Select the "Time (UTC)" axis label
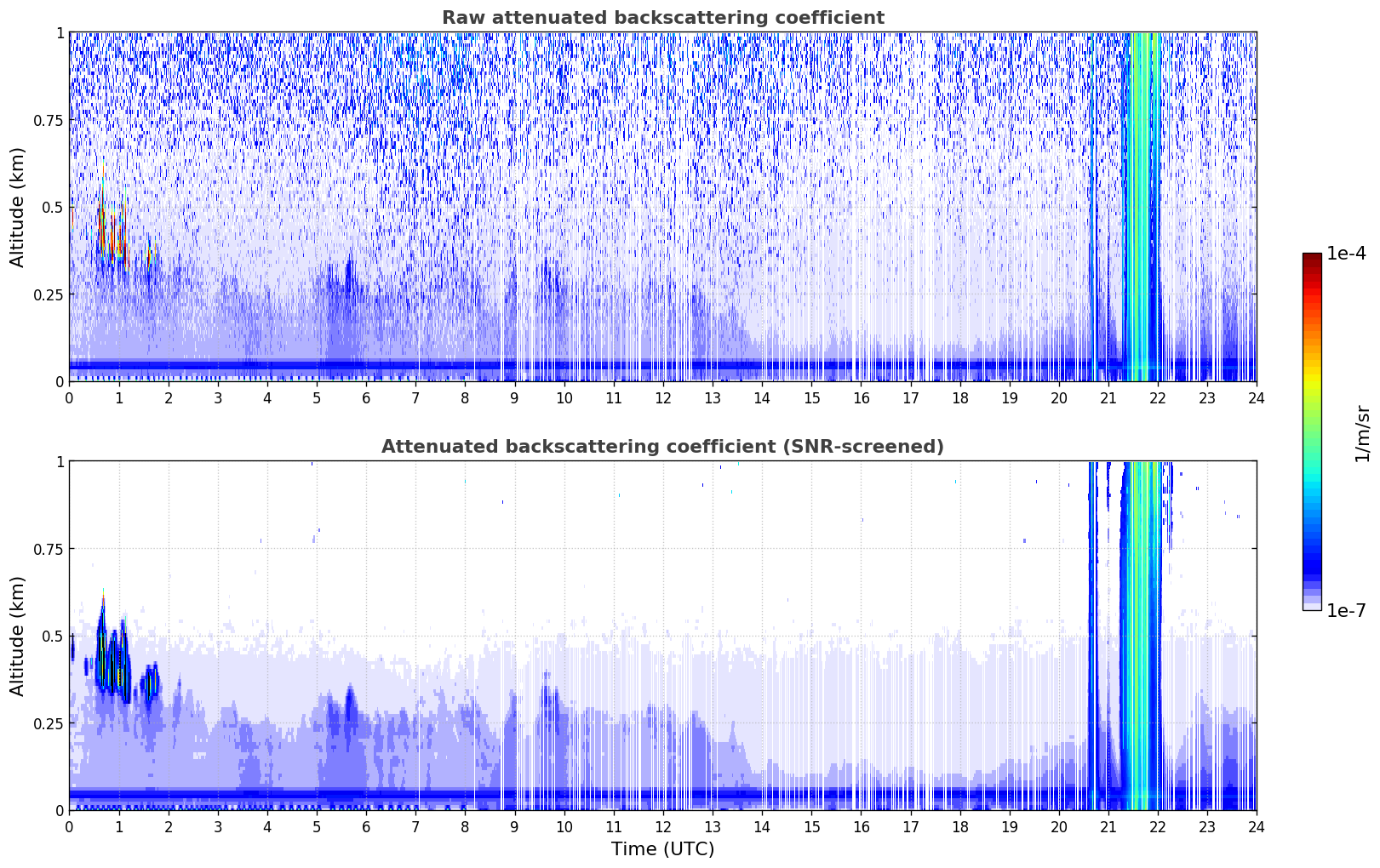 [x=662, y=849]
